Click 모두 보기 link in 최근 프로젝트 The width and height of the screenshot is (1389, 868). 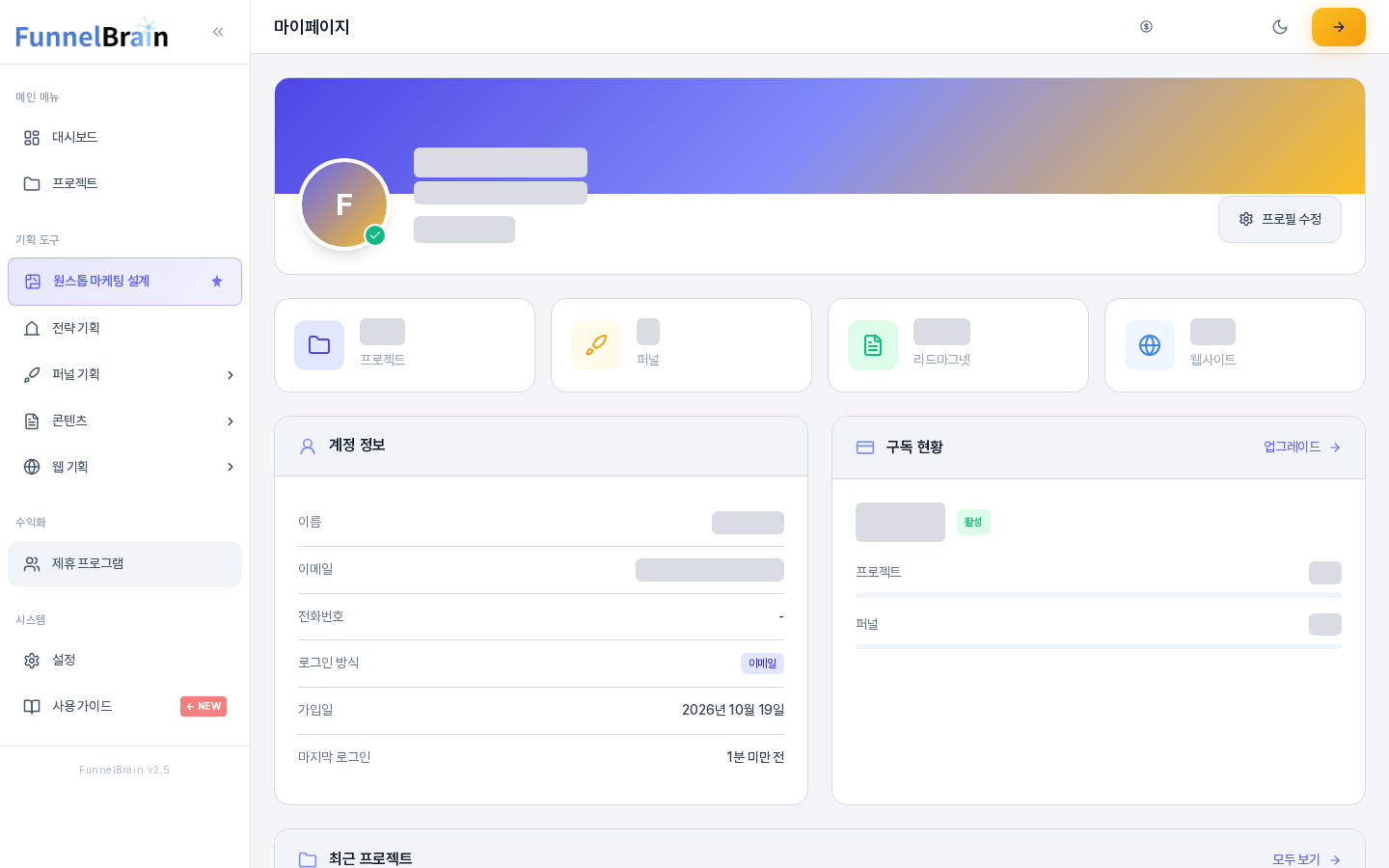tap(1307, 859)
